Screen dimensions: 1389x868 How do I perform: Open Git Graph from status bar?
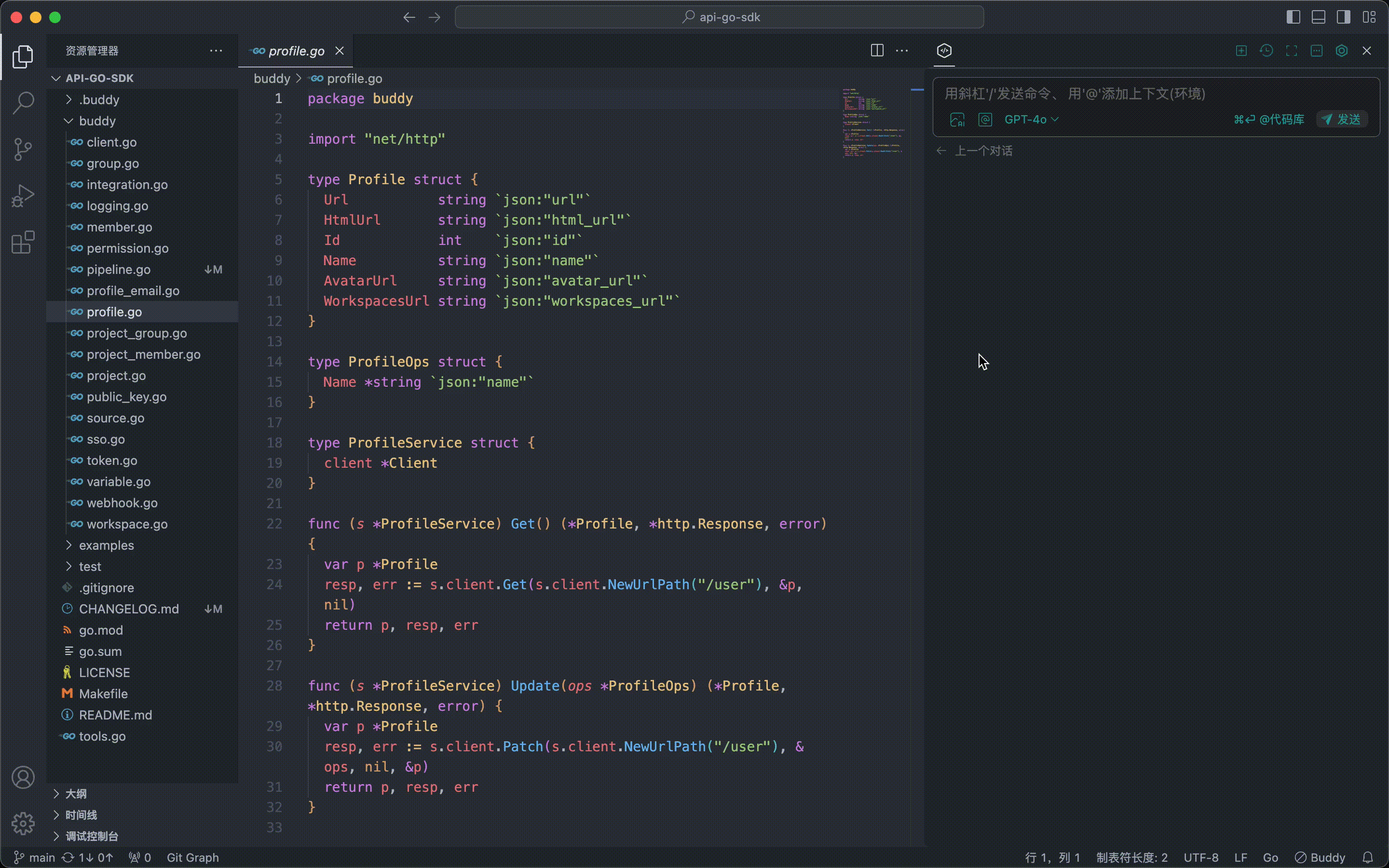(x=193, y=857)
